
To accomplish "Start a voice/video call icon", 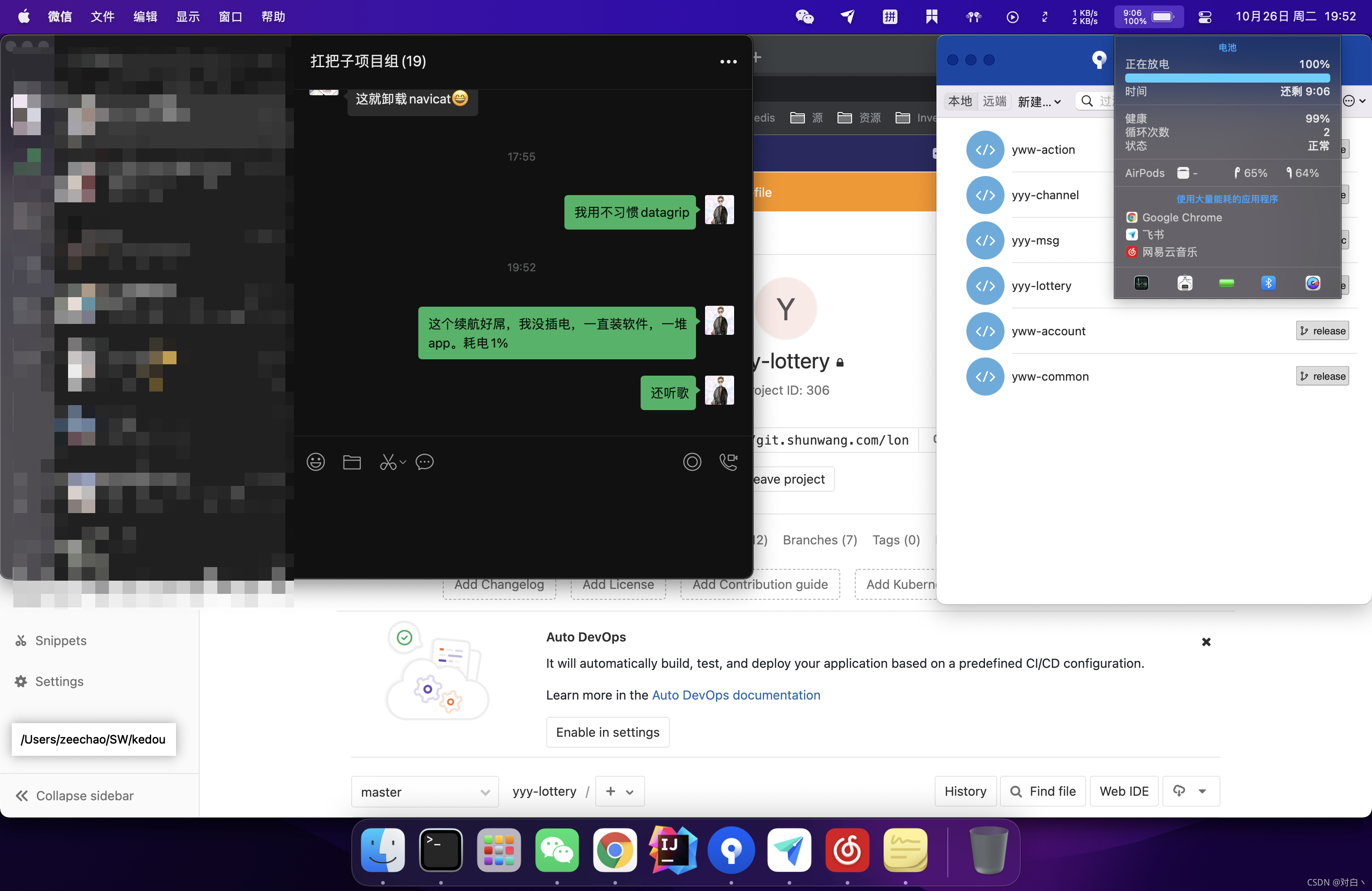I will (x=728, y=462).
